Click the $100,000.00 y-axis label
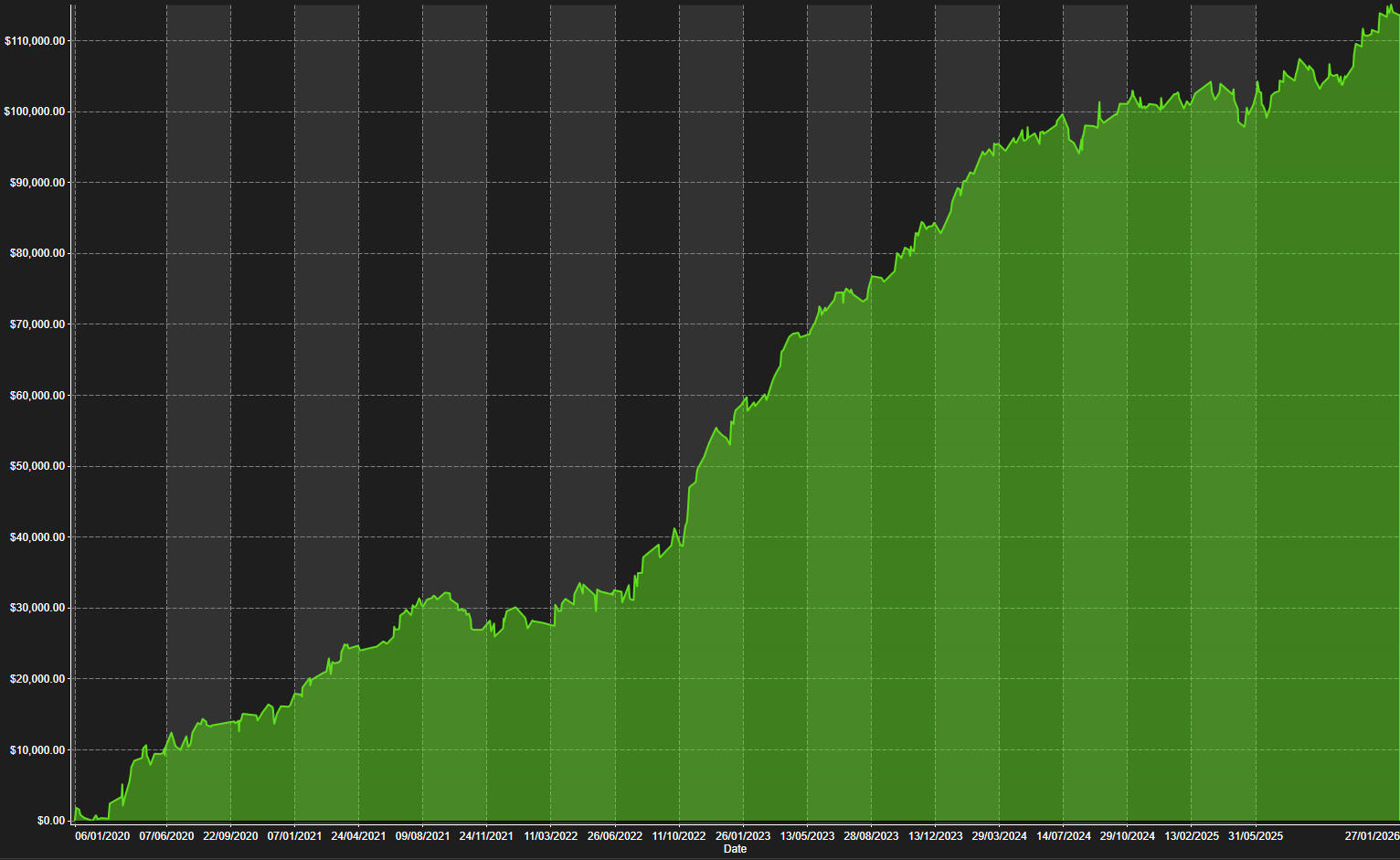1400x860 pixels. (x=35, y=111)
